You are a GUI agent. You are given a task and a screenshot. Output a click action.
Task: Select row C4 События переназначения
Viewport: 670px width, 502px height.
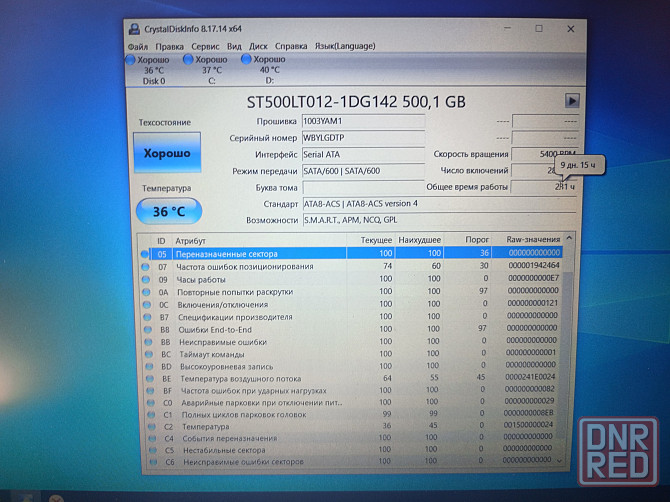point(350,437)
